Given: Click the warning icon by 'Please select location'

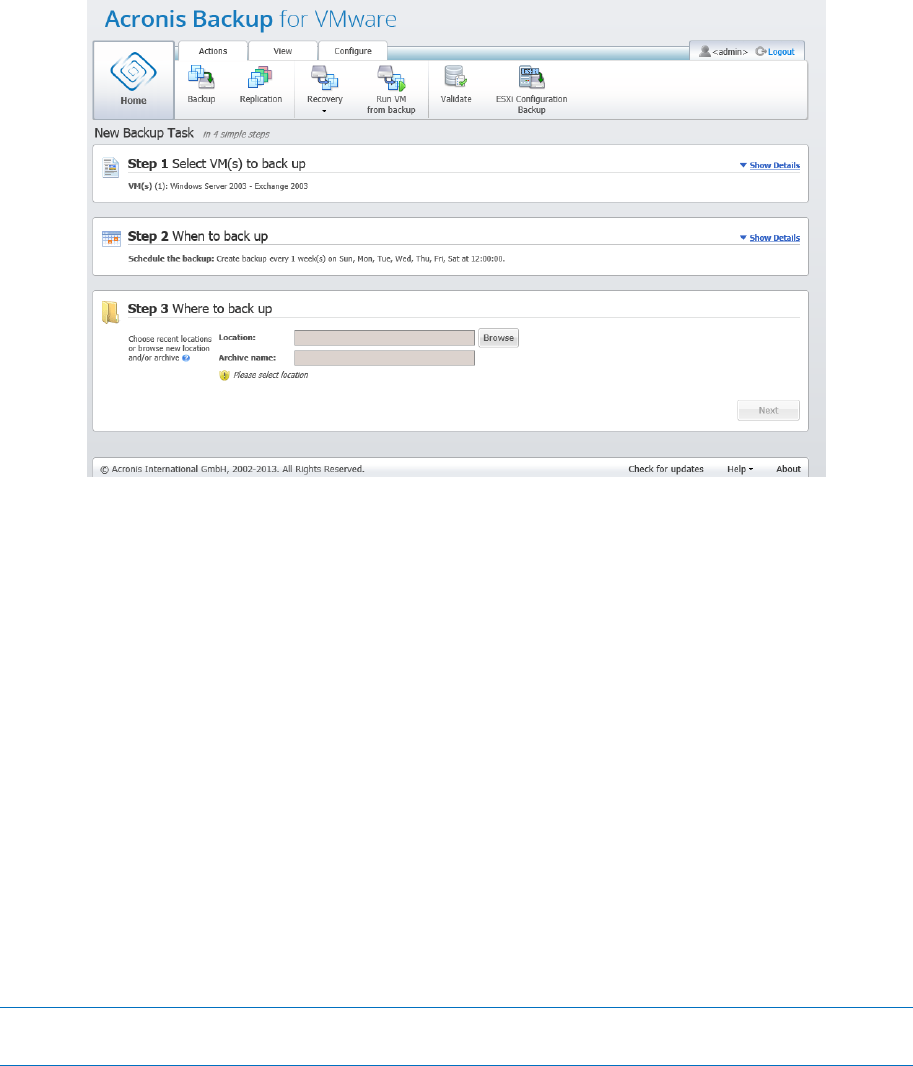Looking at the screenshot, I should pyautogui.click(x=224, y=375).
